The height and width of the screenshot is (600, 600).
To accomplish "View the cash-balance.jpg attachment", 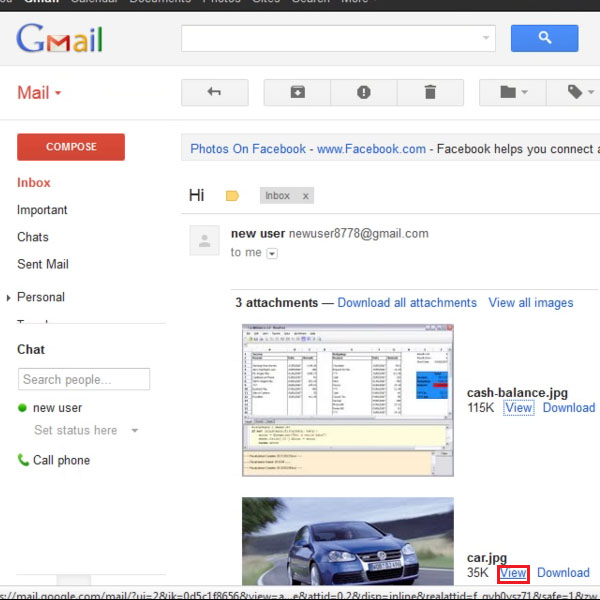I will pos(518,408).
